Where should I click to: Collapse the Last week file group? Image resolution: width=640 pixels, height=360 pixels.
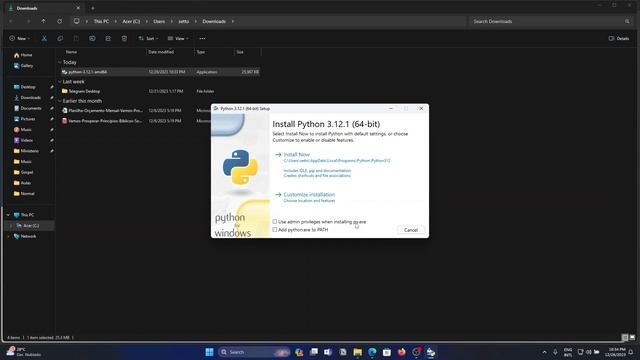[60, 82]
